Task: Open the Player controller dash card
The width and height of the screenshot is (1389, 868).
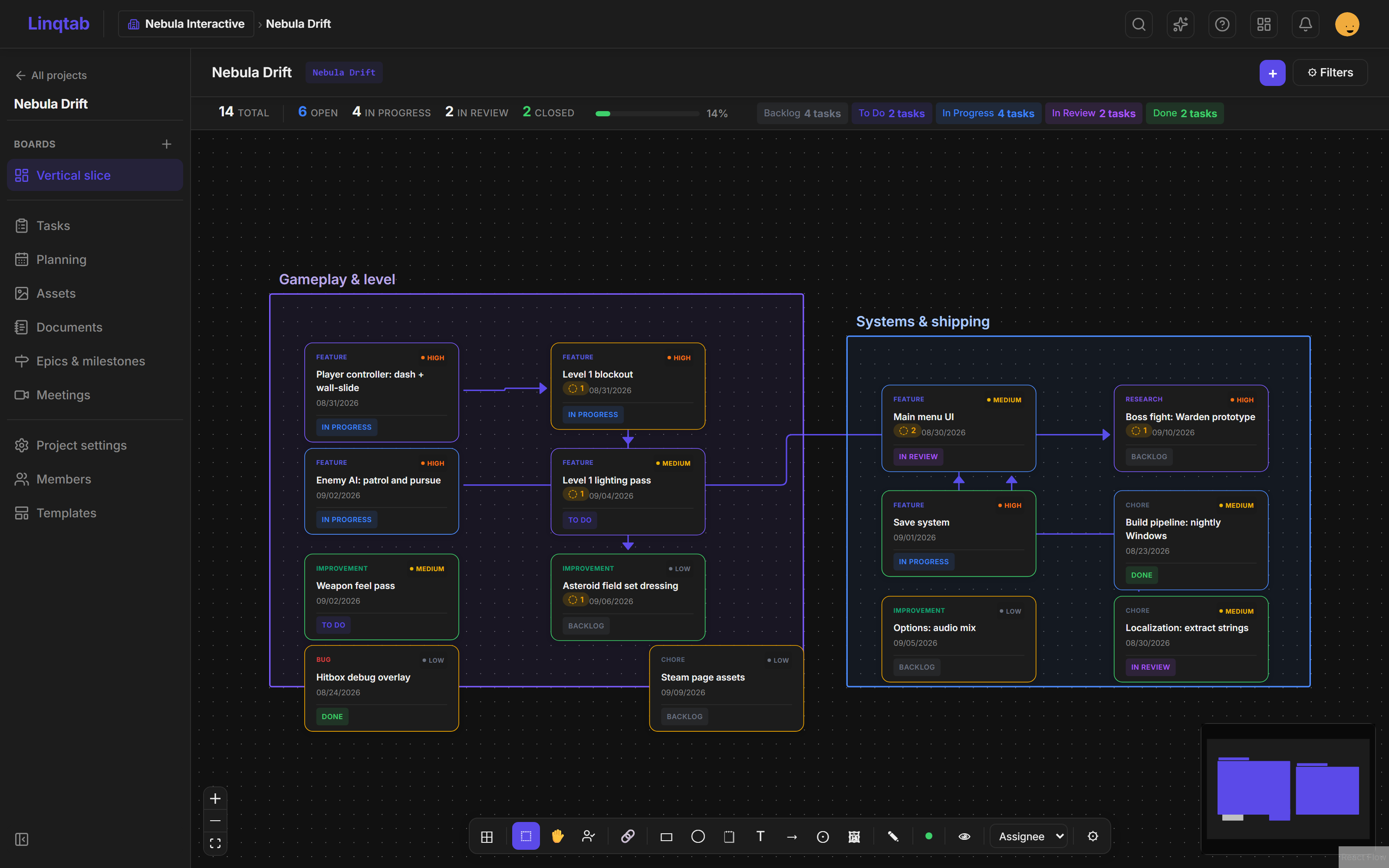Action: point(382,392)
